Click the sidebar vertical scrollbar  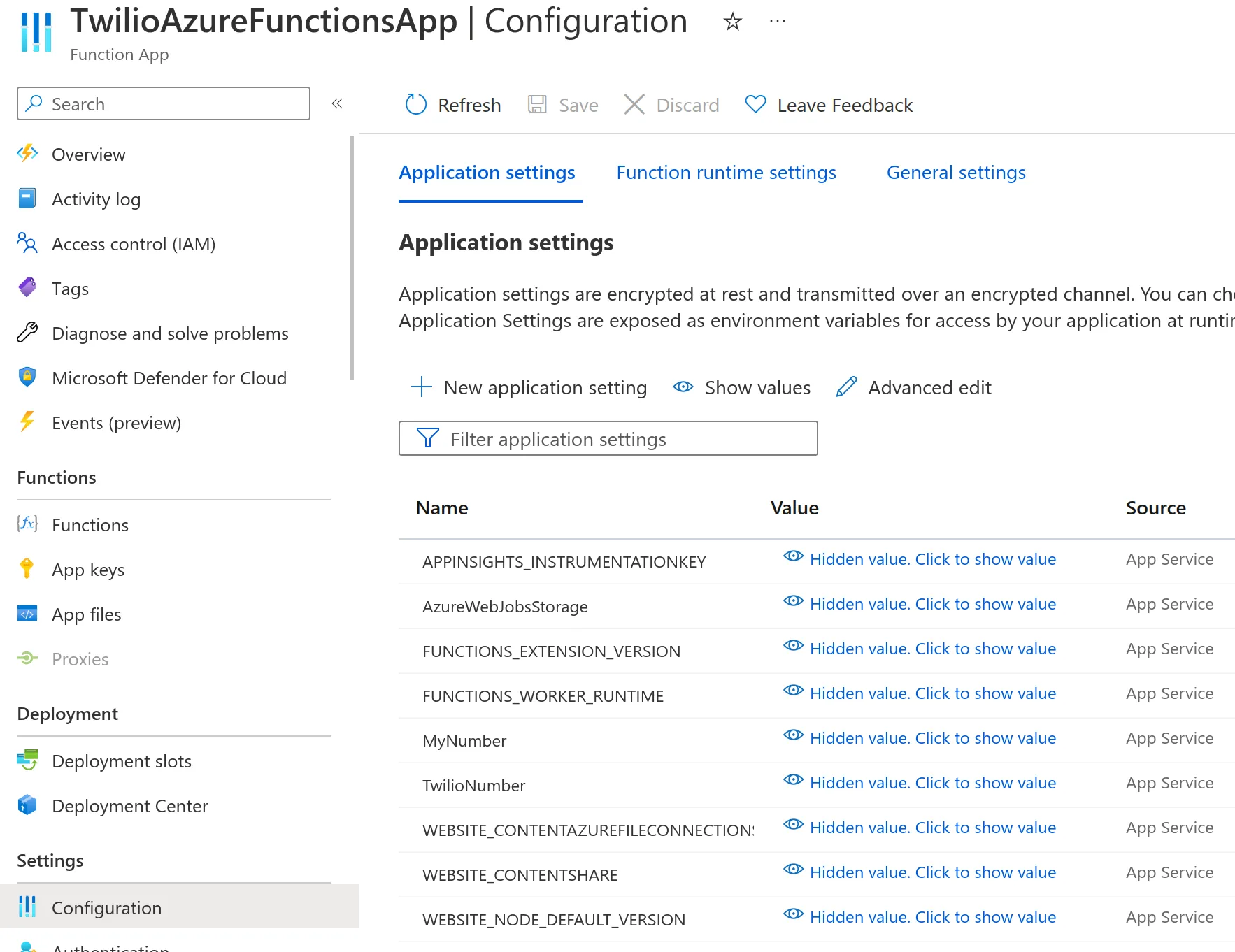(x=352, y=259)
